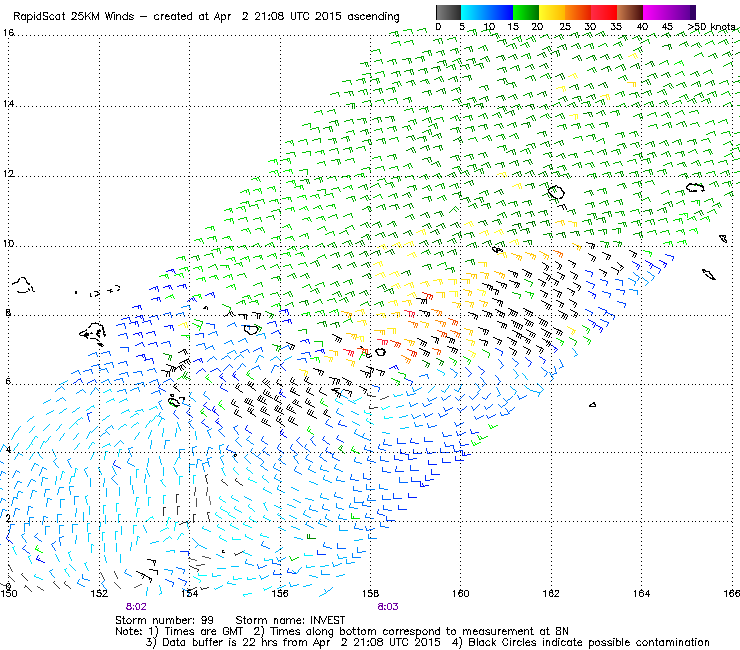740x650 pixels.
Task: Click the 'RapidScat 25KM Winds' title text
Action: (74, 17)
